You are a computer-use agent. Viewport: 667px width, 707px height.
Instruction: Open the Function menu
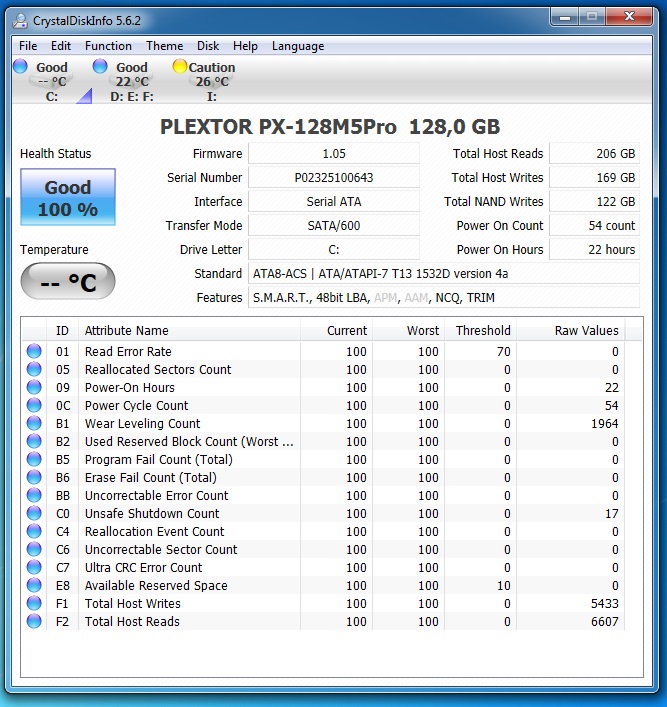pyautogui.click(x=108, y=46)
